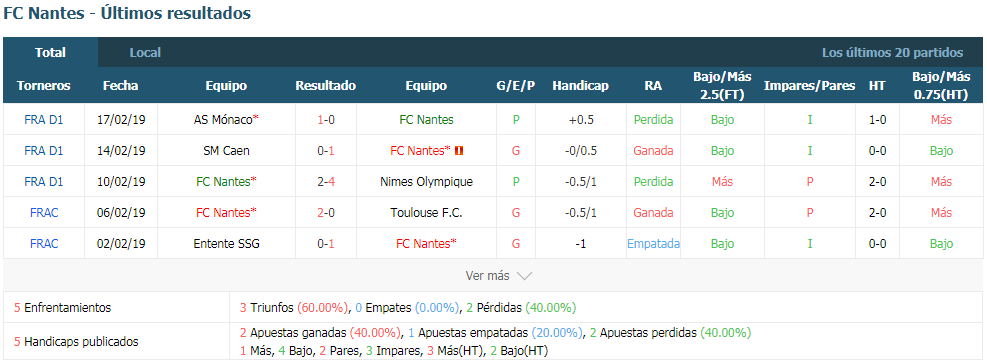Image resolution: width=987 pixels, height=361 pixels.
Task: Click the 1-0 result against AS Mónaco
Action: click(x=325, y=119)
